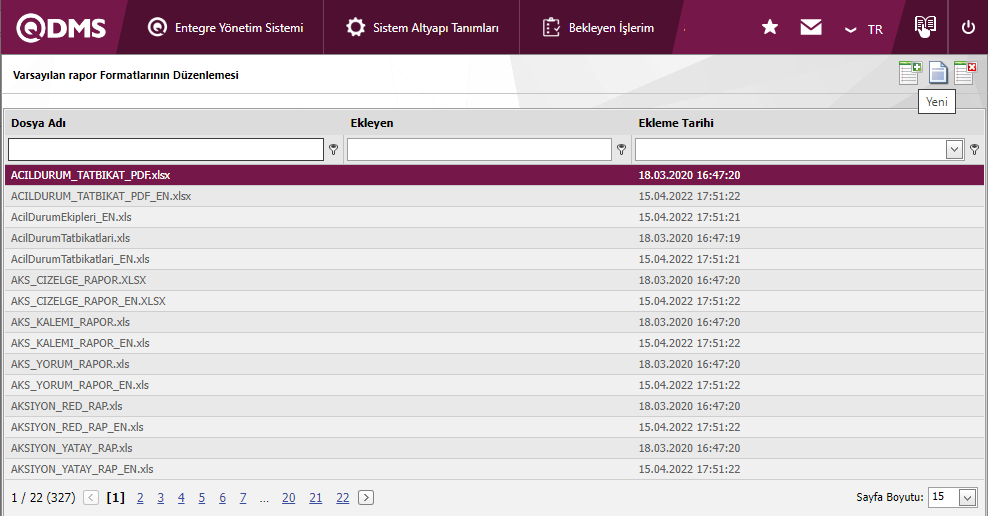Select row AKS_CIZELGE_RAPOR_EN.XLSX
The height and width of the screenshot is (516, 988).
pyautogui.click(x=494, y=301)
